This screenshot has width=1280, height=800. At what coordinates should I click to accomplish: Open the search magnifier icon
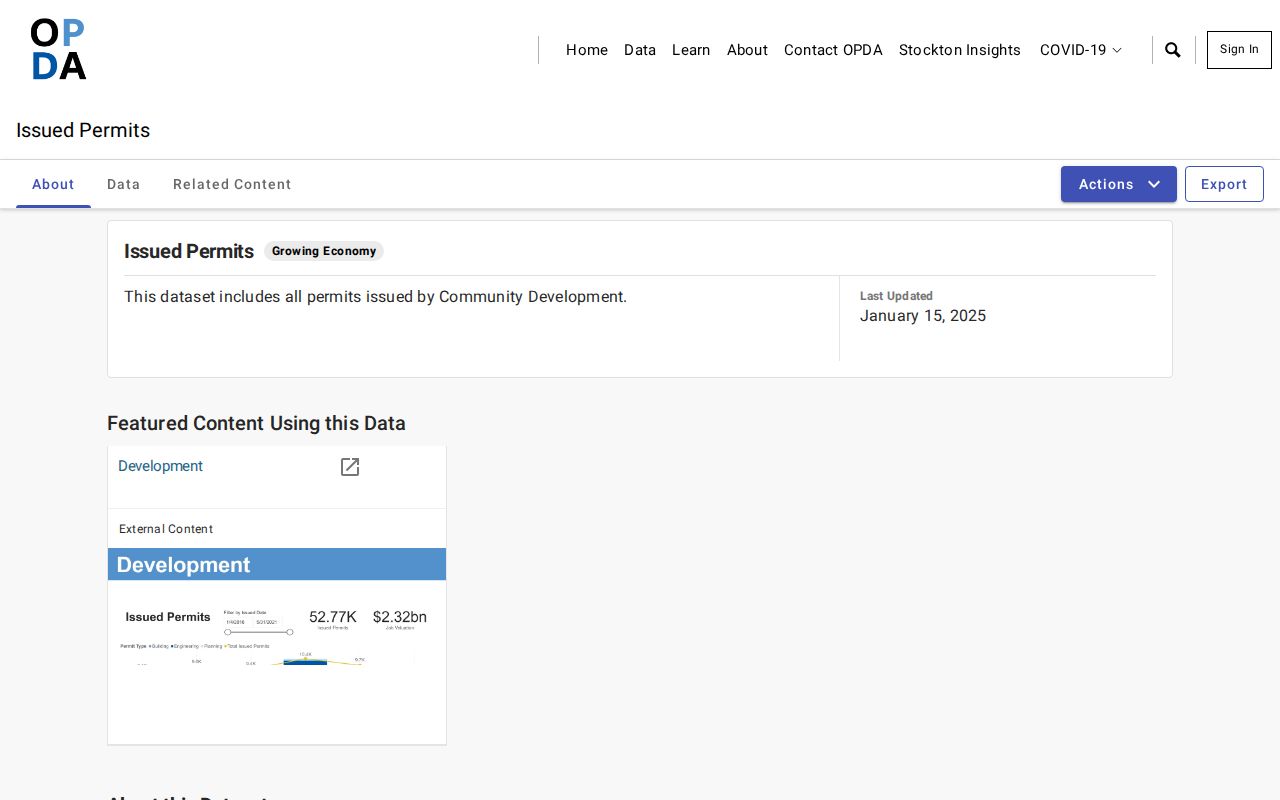click(1173, 50)
